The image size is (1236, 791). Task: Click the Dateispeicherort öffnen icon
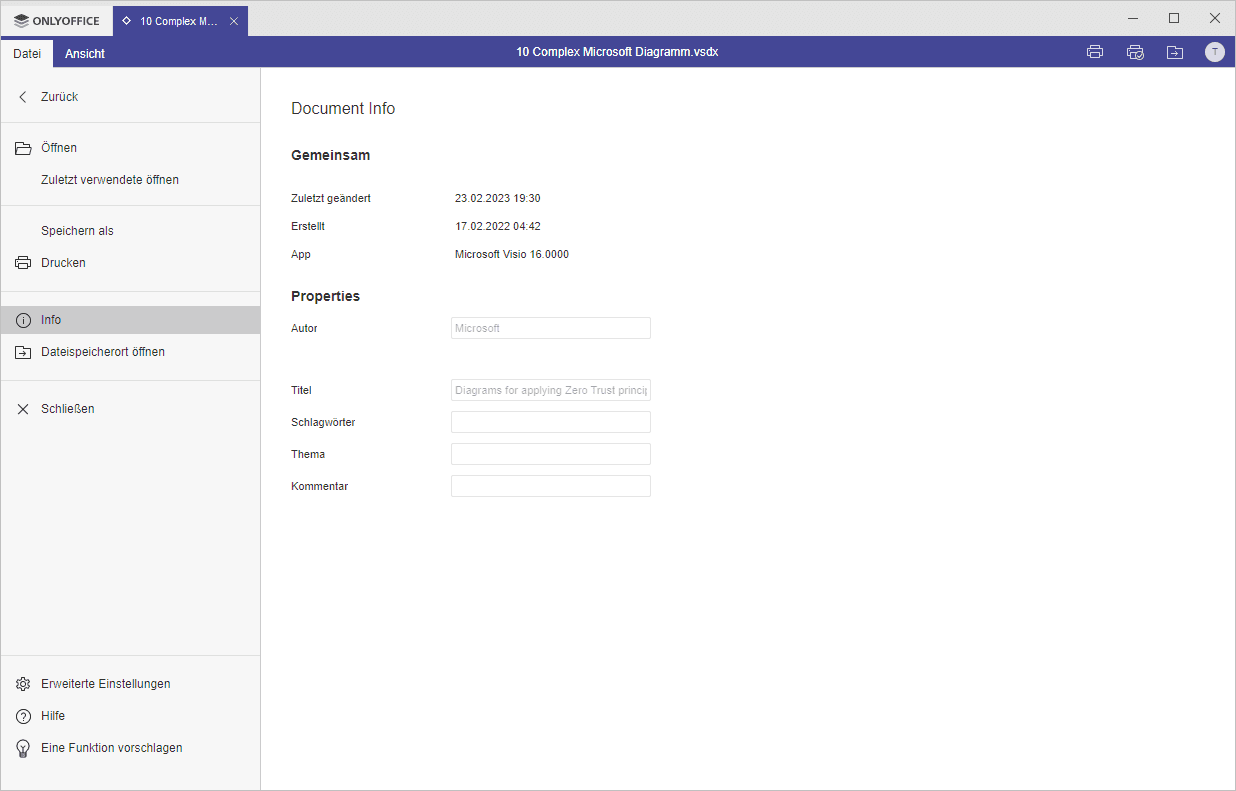pyautogui.click(x=23, y=352)
